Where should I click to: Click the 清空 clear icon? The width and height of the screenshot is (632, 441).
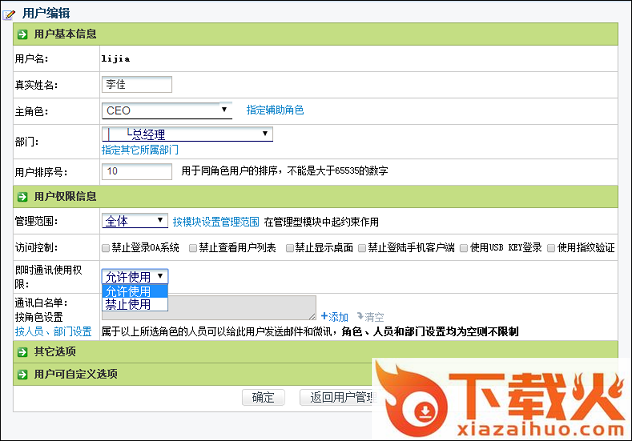click(x=357, y=316)
